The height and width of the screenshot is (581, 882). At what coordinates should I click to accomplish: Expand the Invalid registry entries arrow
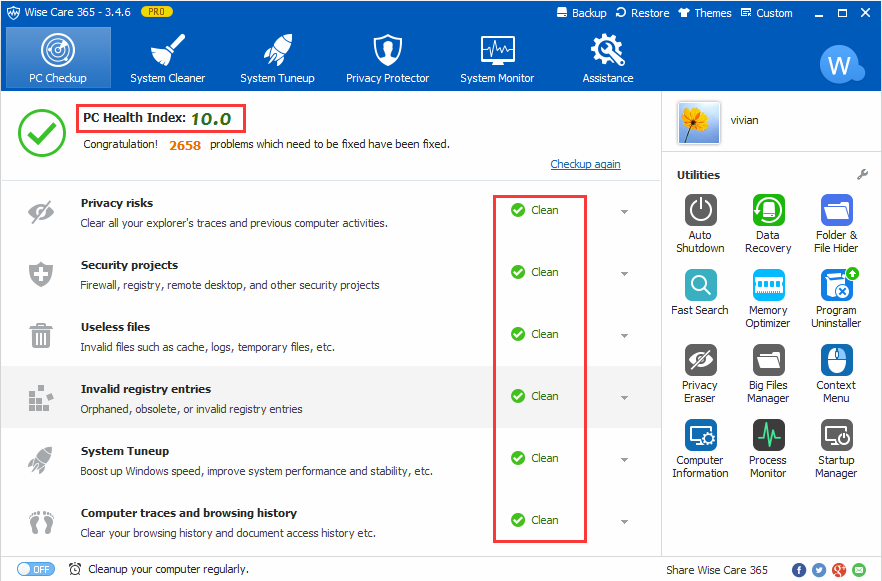click(624, 398)
